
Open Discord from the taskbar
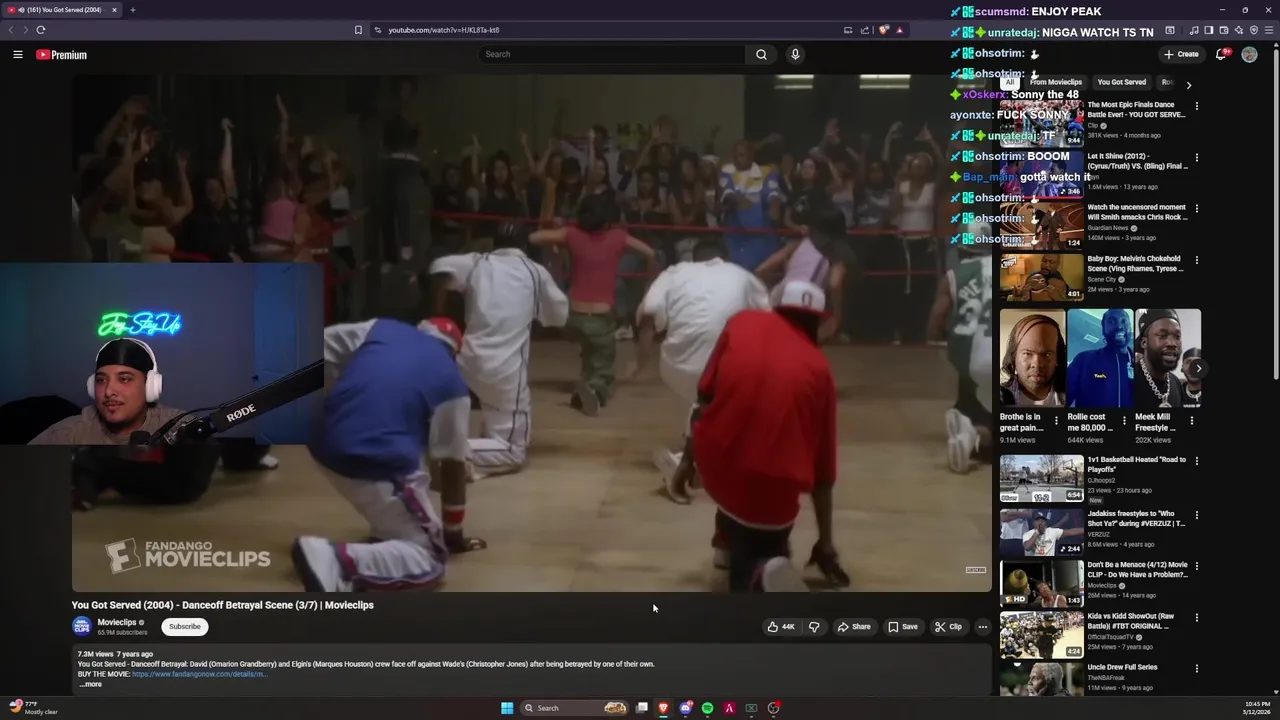point(685,708)
